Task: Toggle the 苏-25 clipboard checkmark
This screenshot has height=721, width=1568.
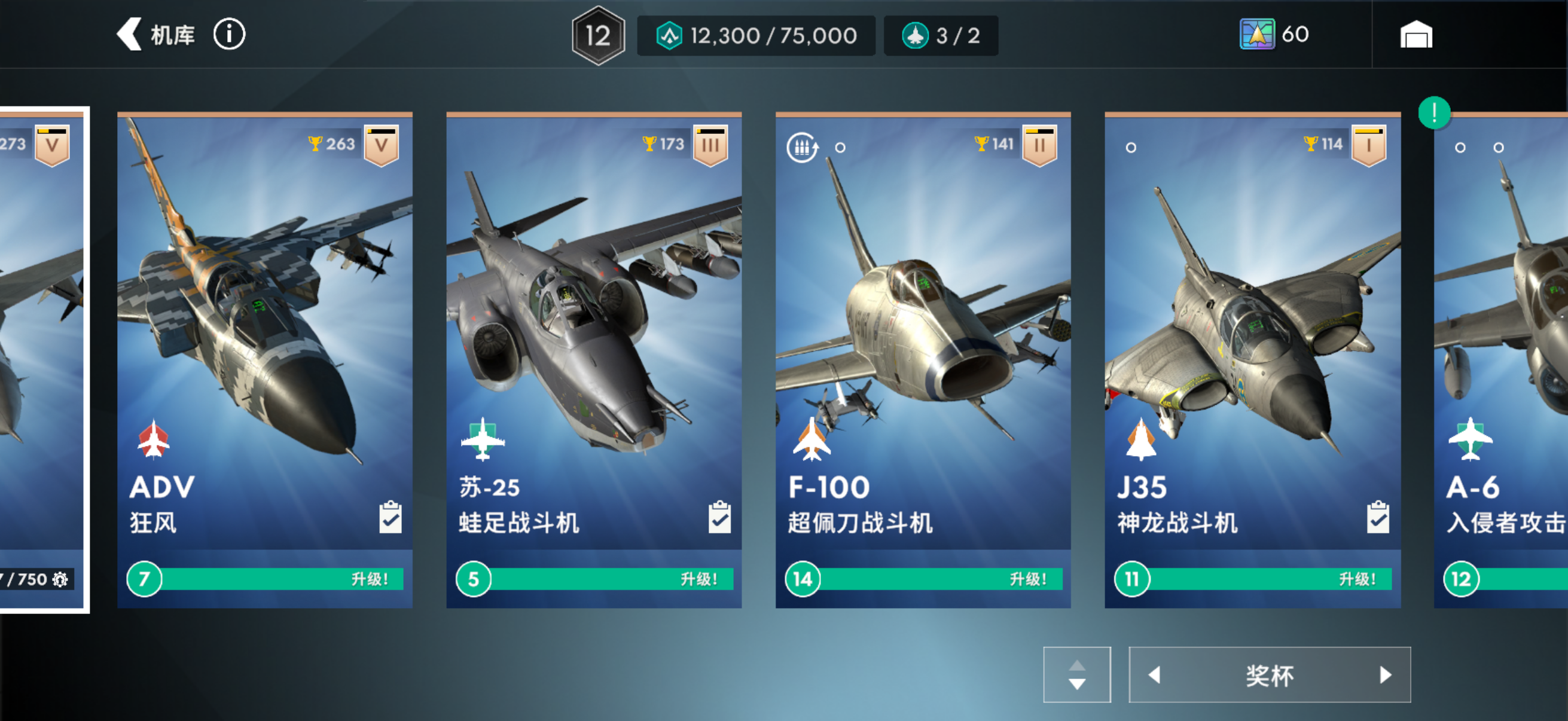Action: point(719,517)
